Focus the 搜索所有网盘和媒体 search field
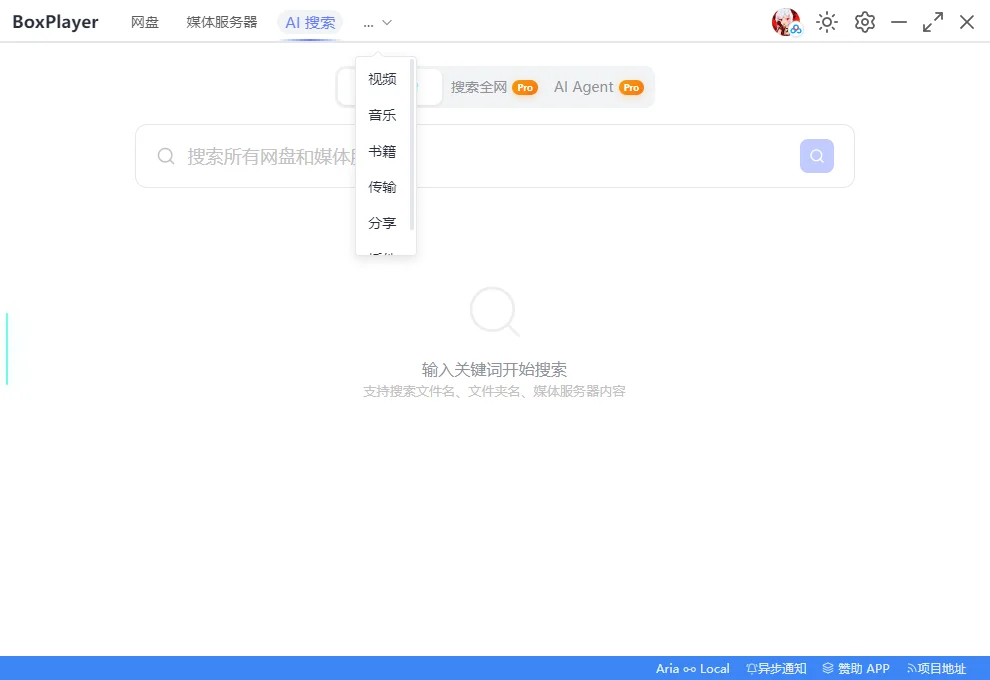The height and width of the screenshot is (680, 990). [494, 156]
